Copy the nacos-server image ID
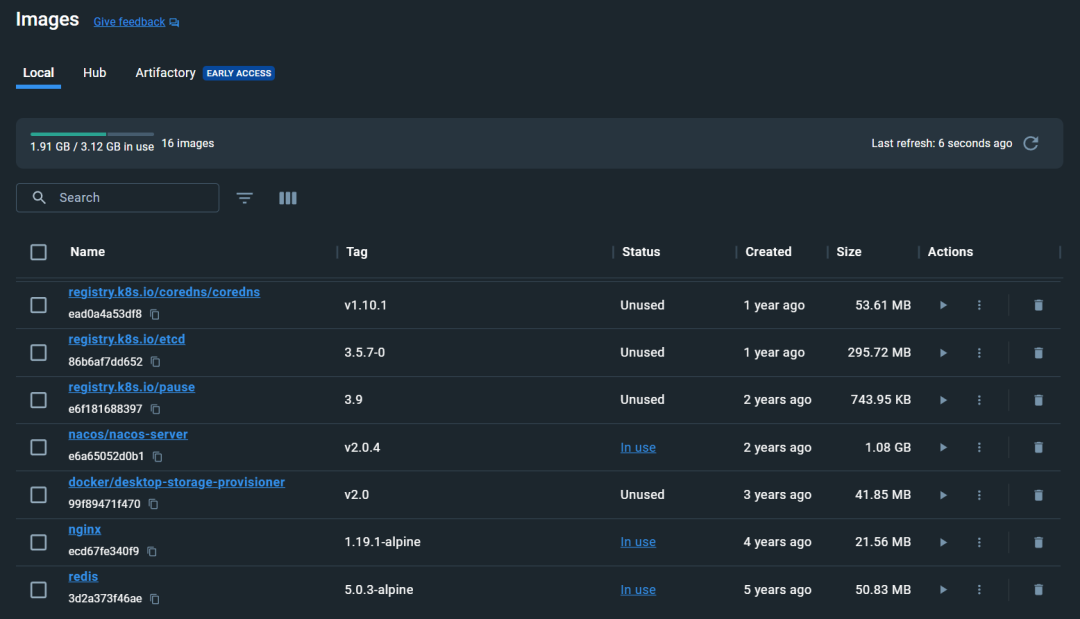 [x=156, y=456]
